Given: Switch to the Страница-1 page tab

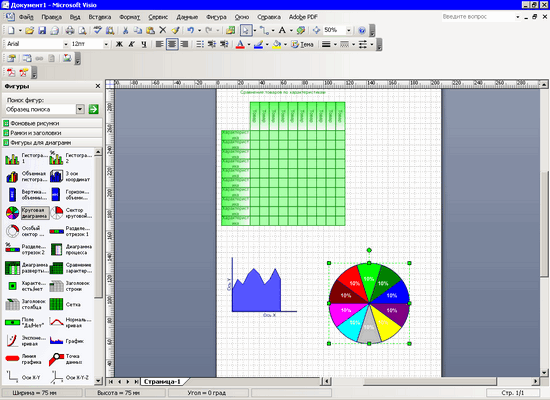Looking at the screenshot, I should click(x=162, y=381).
